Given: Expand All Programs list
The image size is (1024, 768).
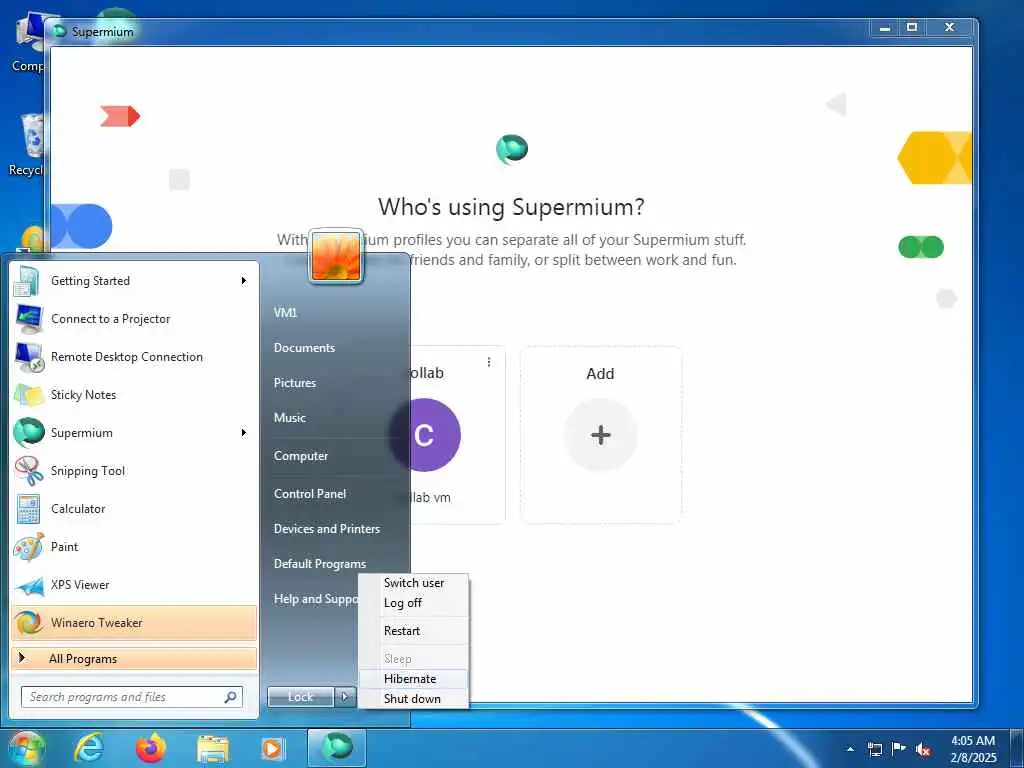Looking at the screenshot, I should (134, 658).
